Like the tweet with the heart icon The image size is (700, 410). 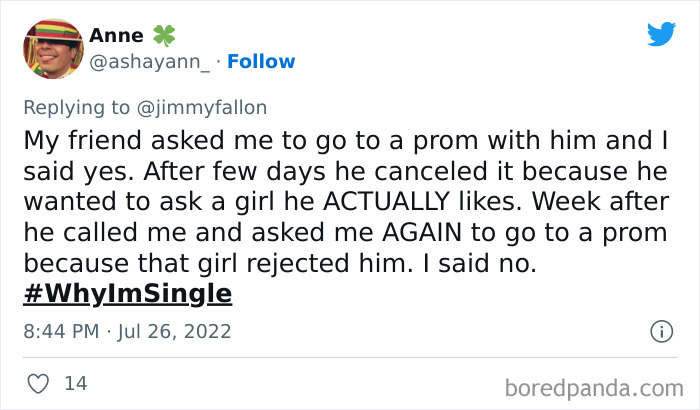[x=37, y=383]
